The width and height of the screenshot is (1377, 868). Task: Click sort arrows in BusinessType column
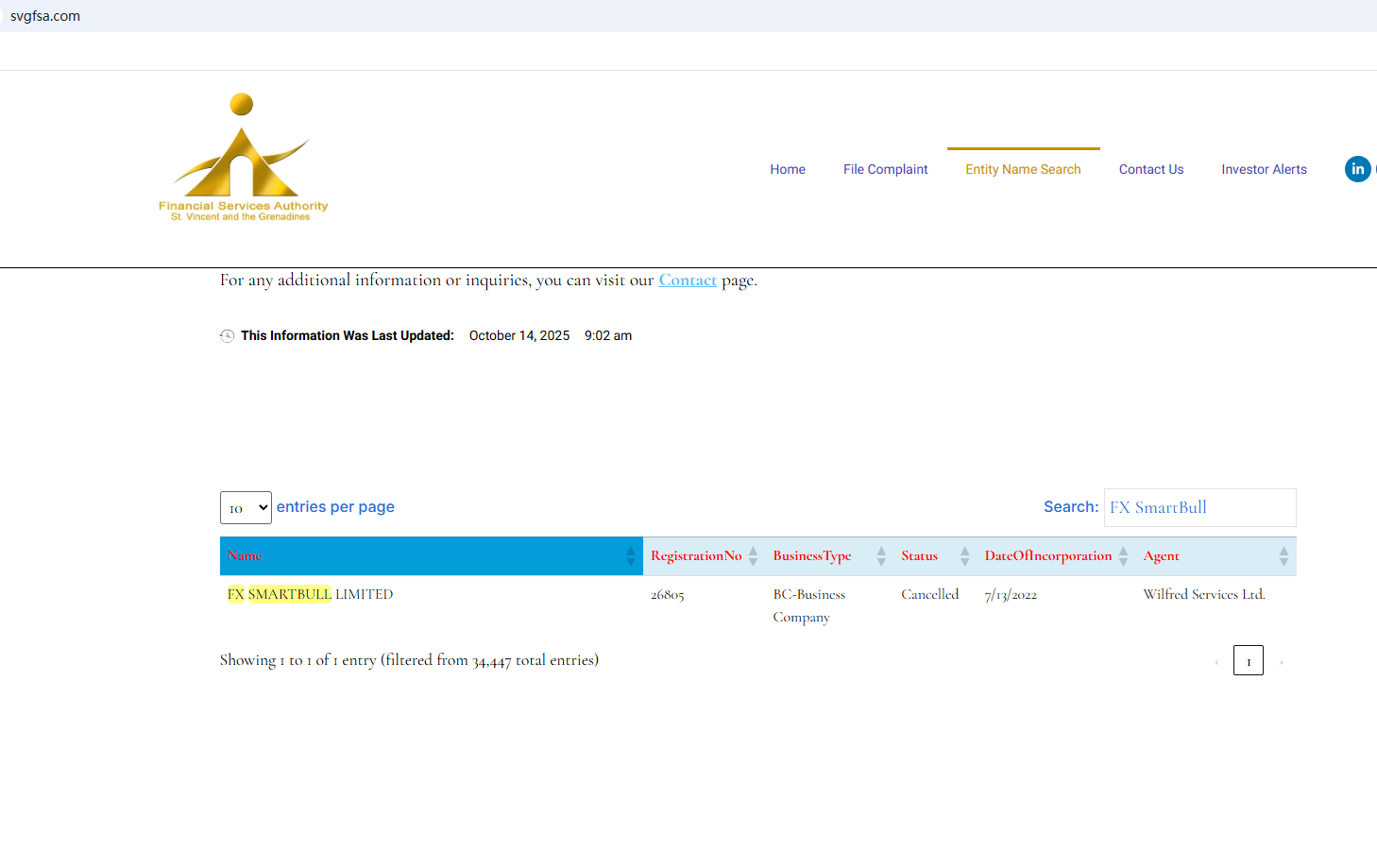pos(881,556)
